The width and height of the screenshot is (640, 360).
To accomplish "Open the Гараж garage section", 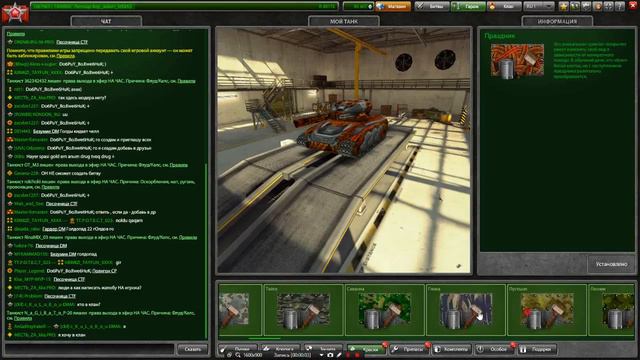I will coord(468,6).
